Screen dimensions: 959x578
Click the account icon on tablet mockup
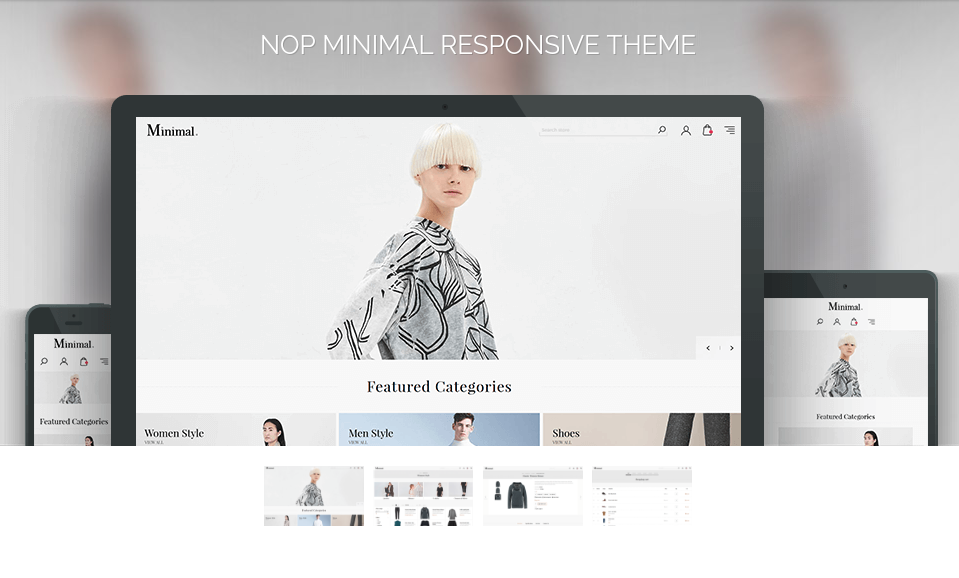[837, 322]
